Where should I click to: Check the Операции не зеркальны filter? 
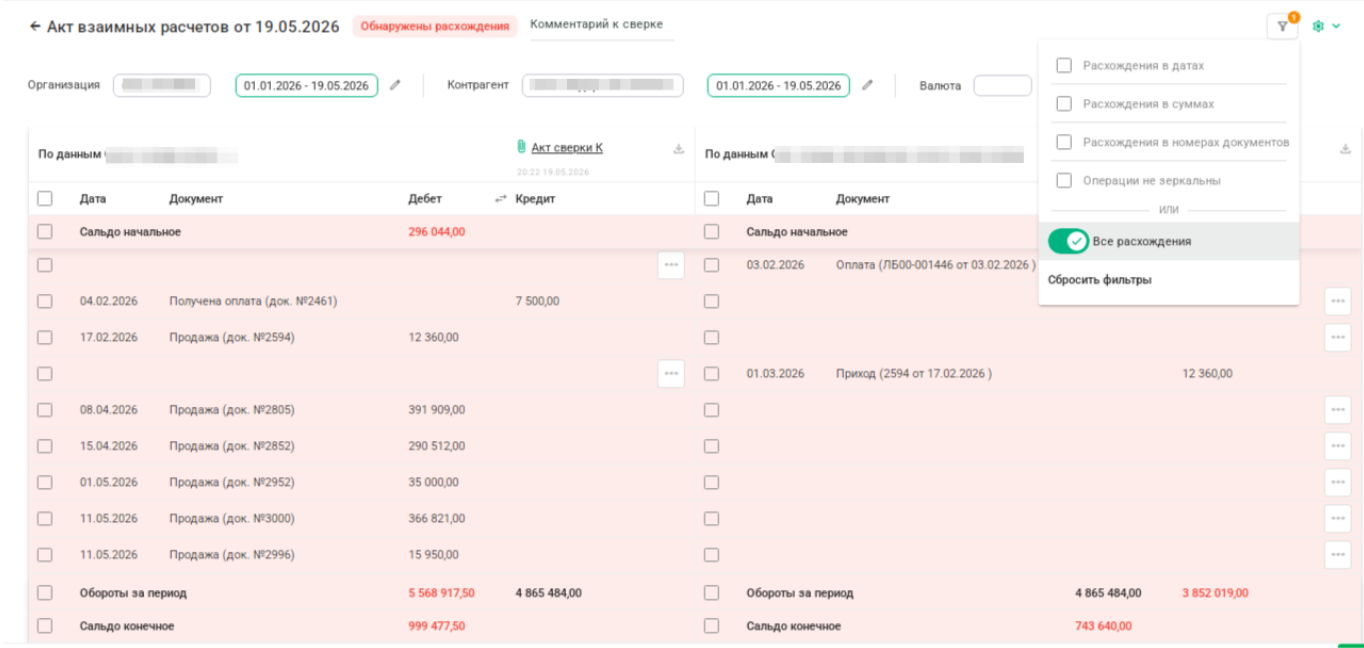point(1064,181)
